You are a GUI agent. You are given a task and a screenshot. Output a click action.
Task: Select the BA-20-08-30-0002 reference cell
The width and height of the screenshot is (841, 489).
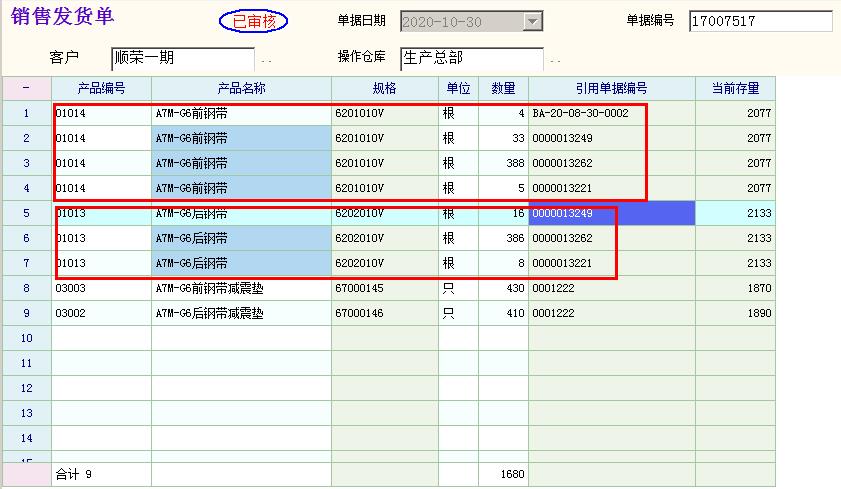tap(611, 113)
